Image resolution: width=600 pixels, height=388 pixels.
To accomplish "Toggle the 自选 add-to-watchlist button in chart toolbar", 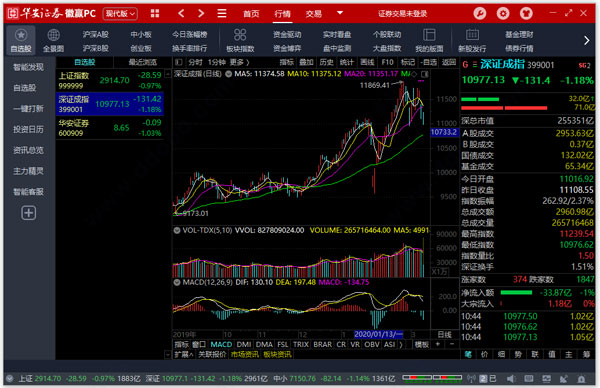I will point(429,62).
